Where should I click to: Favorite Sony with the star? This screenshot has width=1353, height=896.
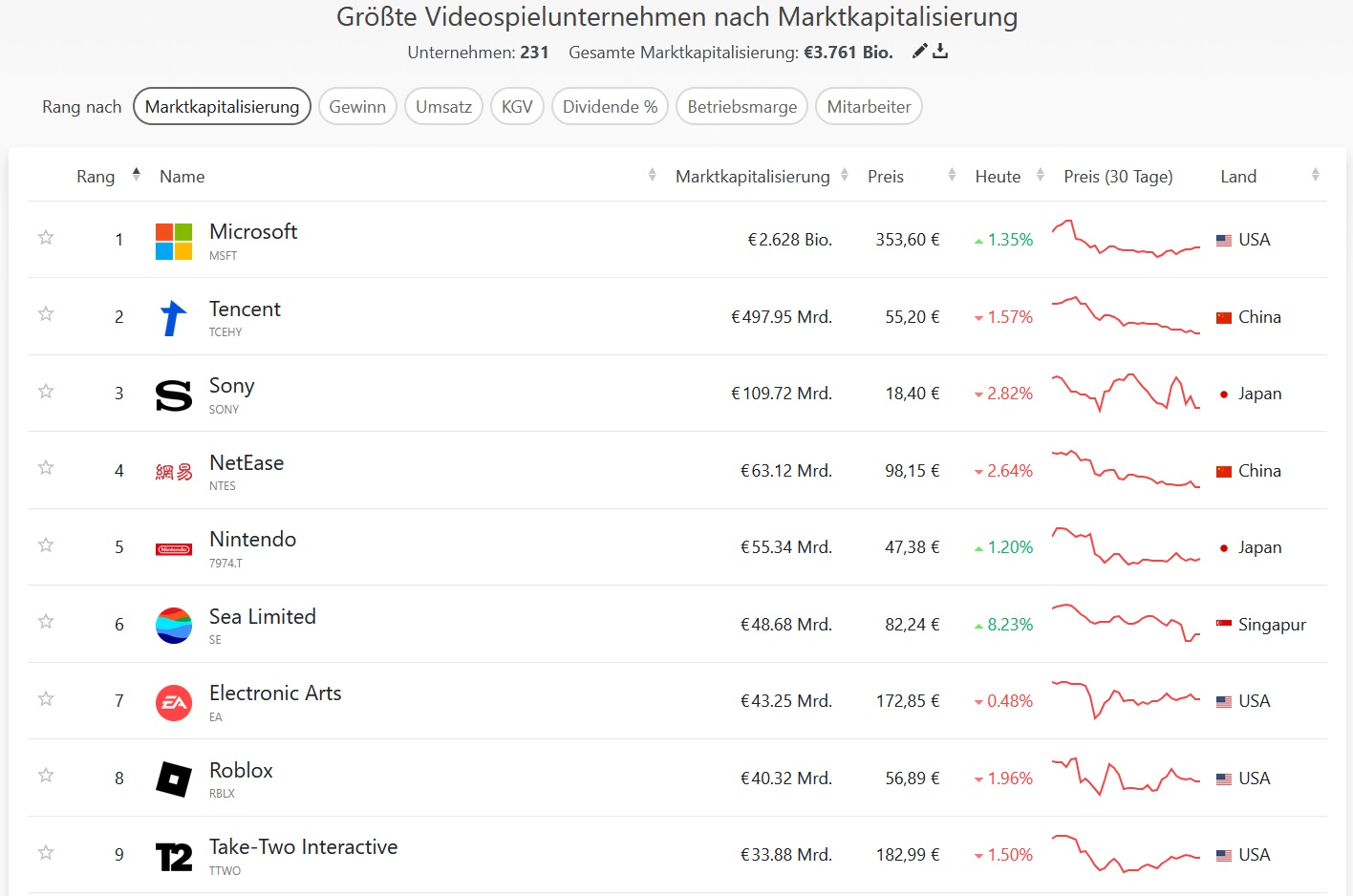[46, 391]
